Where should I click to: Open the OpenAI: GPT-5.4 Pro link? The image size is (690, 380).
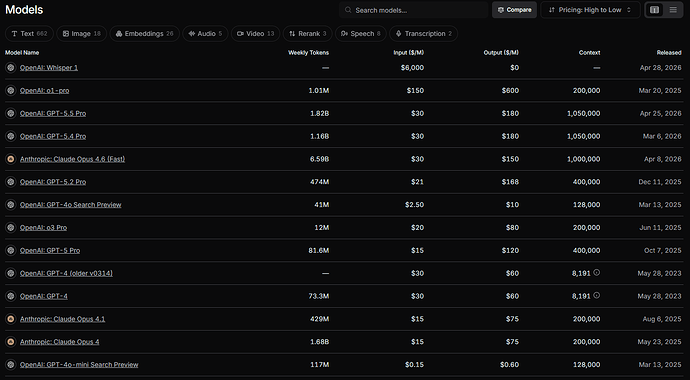click(53, 136)
